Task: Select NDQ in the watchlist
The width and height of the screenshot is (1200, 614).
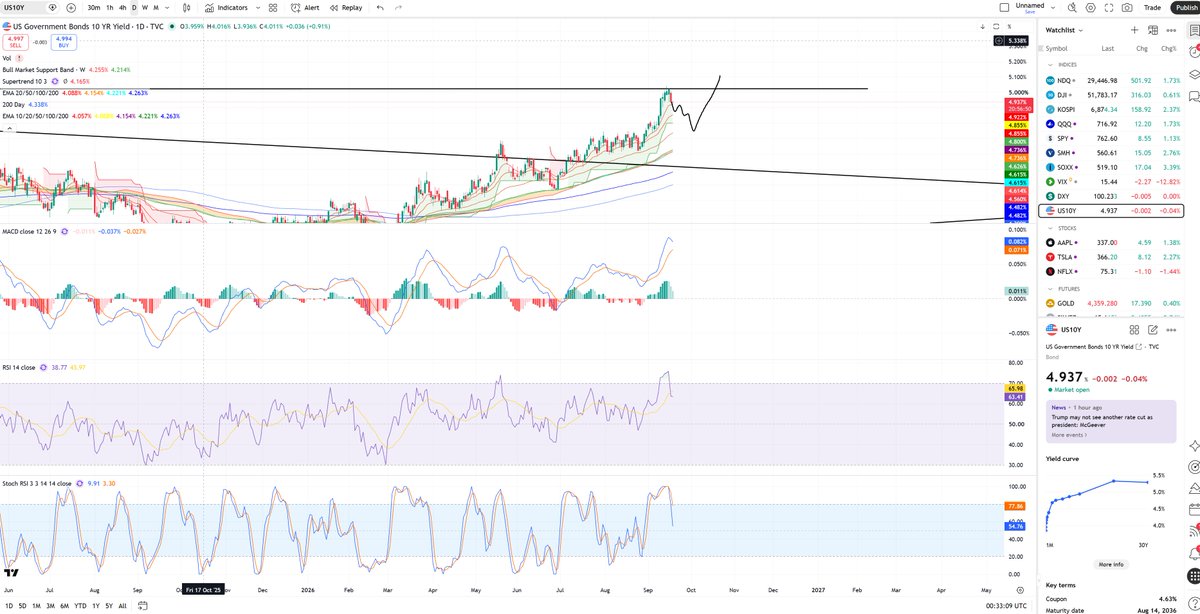Action: (x=1110, y=79)
